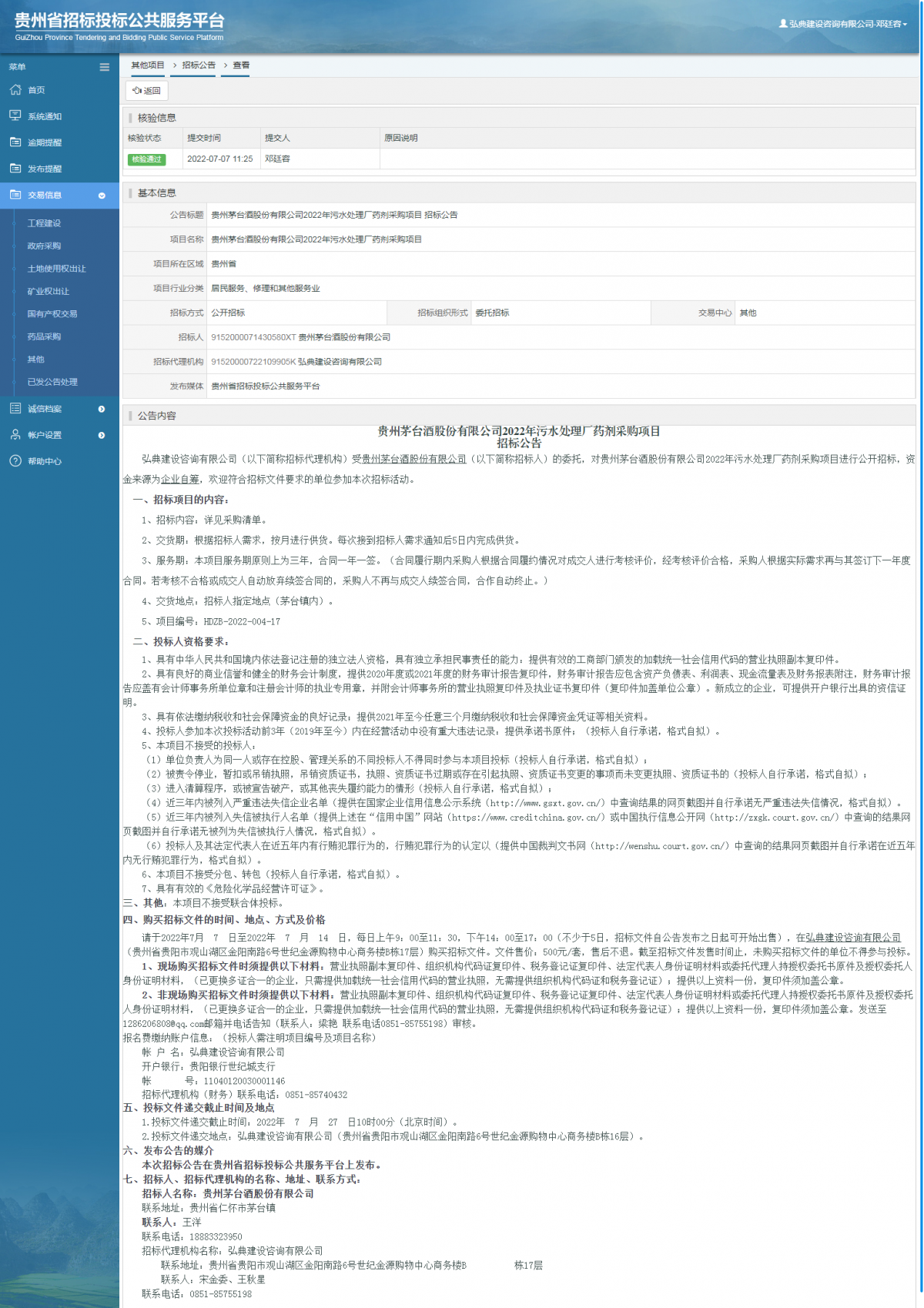The height and width of the screenshot is (1308, 924).
Task: Expand the 诚信档案 submenu arrow
Action: click(102, 409)
